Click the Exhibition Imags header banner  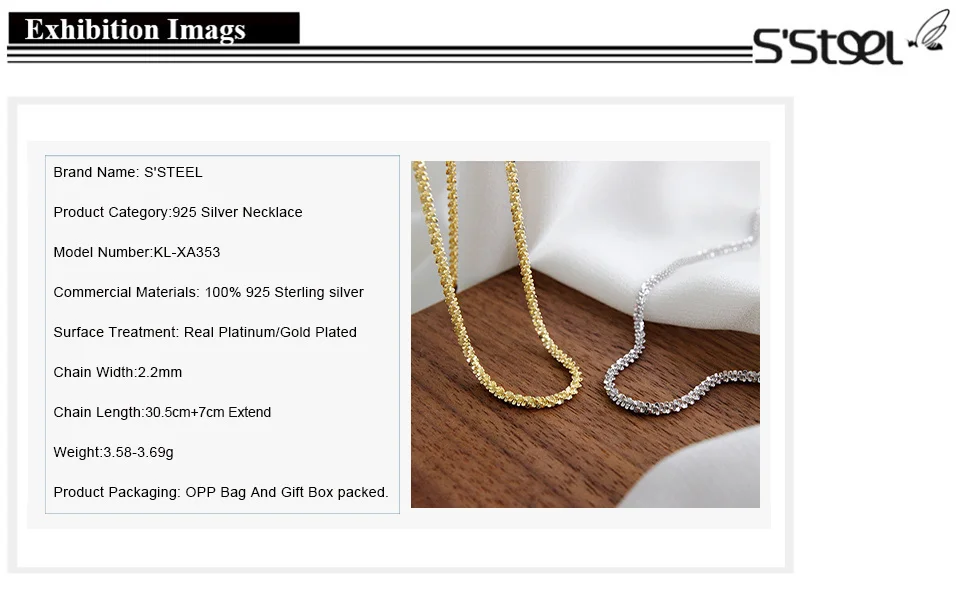point(154,28)
